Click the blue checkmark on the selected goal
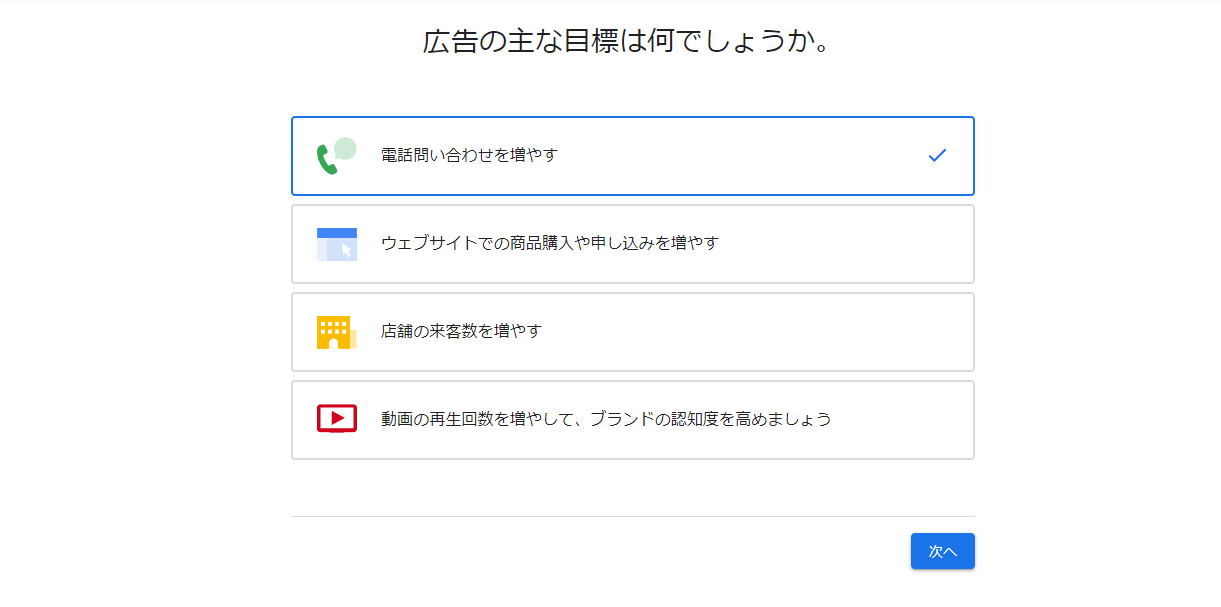This screenshot has width=1221, height=607. (937, 155)
